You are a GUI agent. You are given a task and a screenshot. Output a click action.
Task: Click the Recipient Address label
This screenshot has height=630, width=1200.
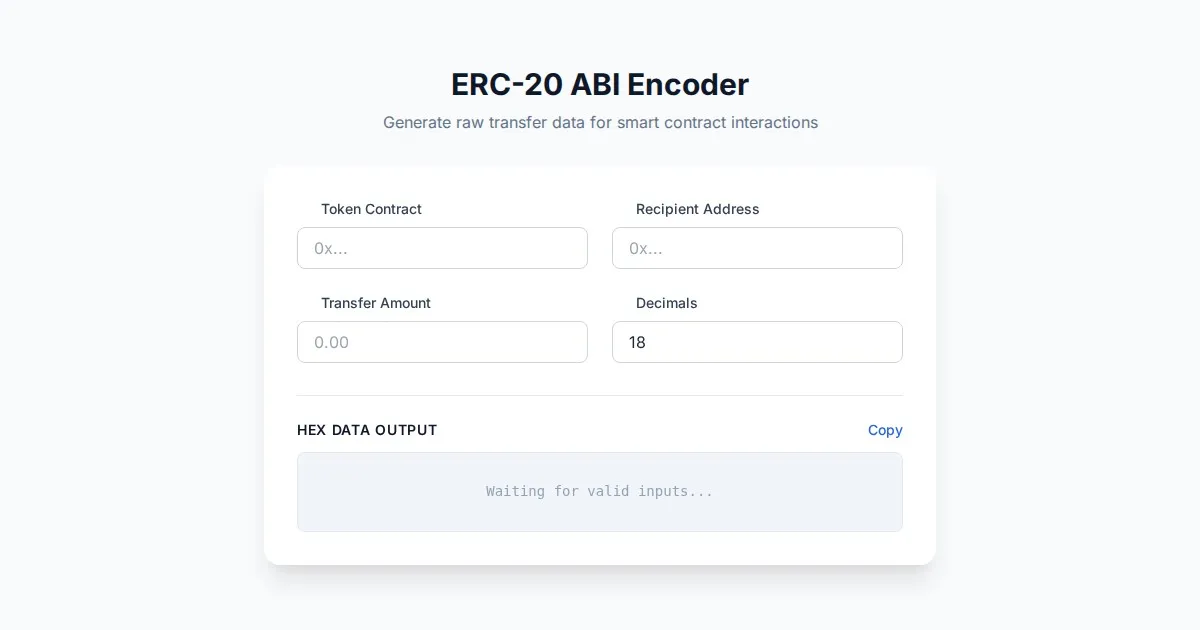click(697, 209)
